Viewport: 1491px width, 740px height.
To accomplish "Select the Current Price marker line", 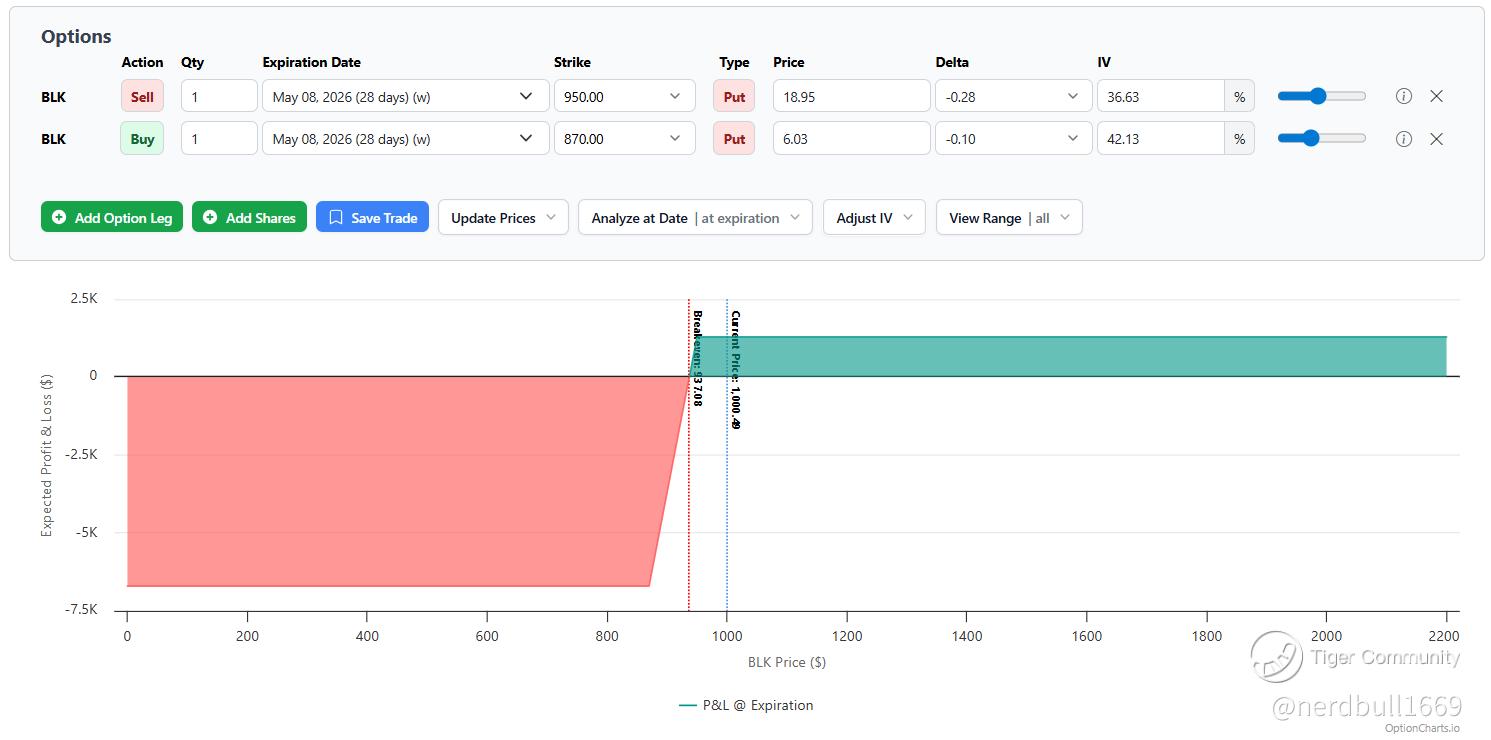I will point(727,455).
